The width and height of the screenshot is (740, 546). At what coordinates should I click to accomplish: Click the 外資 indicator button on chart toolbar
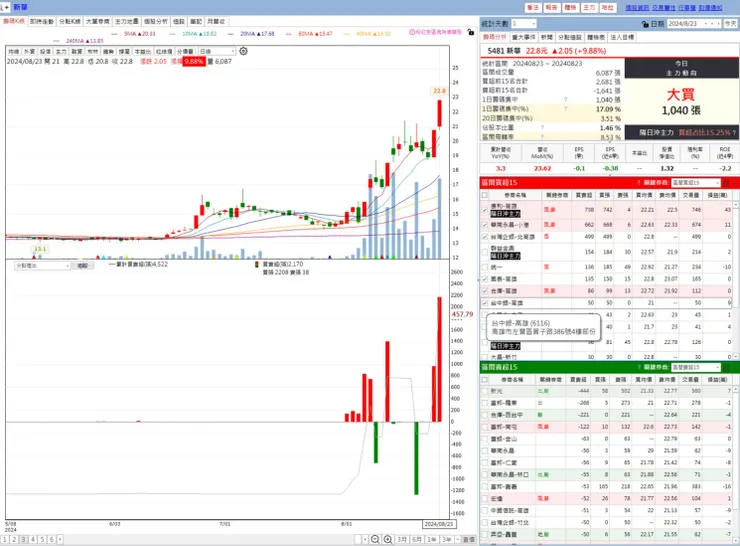29,51
